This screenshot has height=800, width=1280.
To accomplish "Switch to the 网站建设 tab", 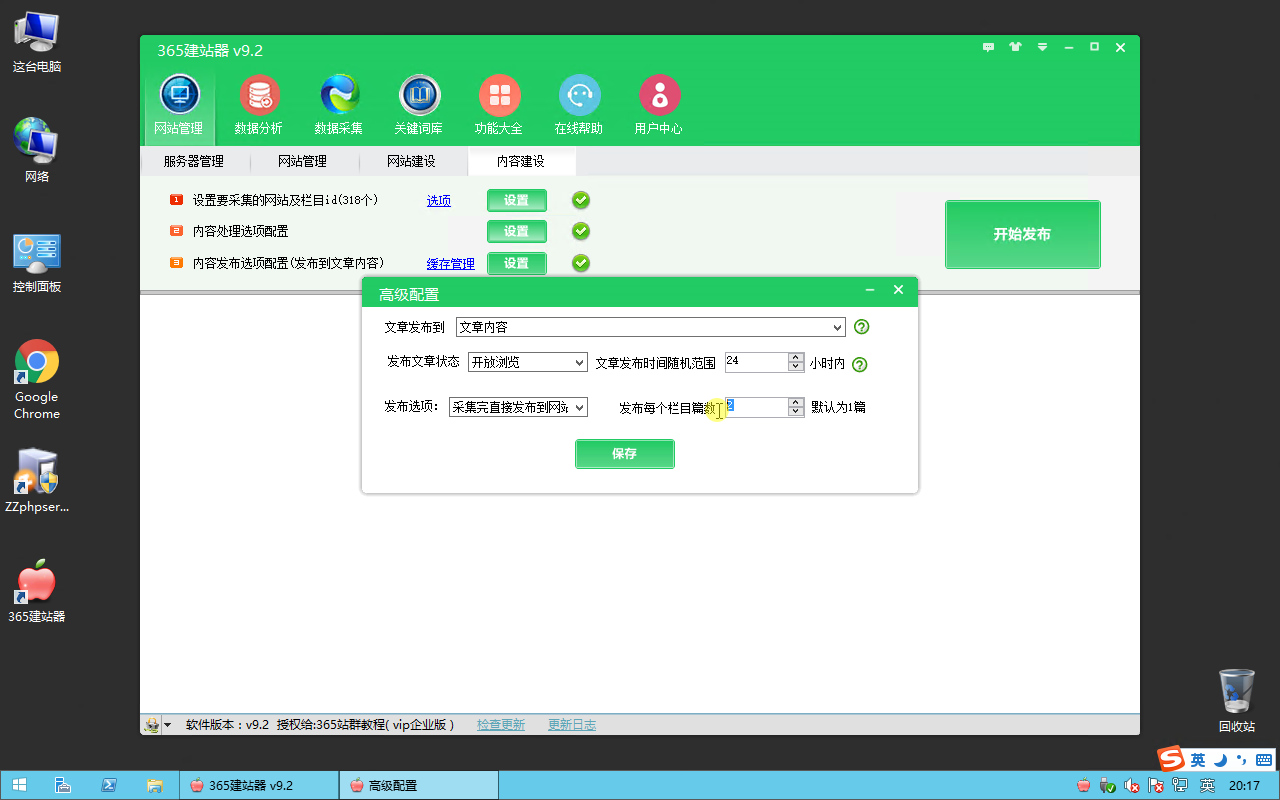I will [411, 161].
